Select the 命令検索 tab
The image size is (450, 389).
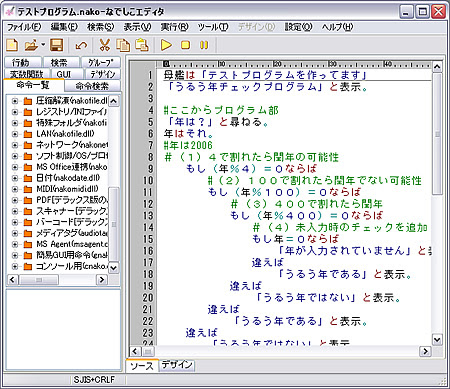92,86
